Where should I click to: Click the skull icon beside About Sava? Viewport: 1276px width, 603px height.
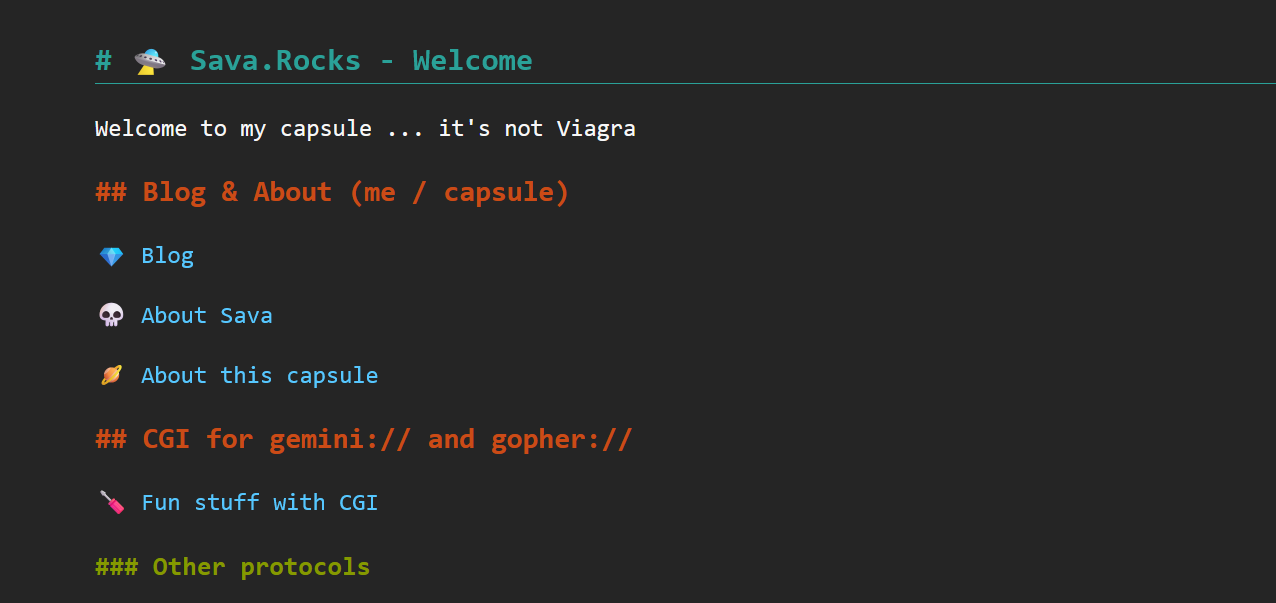pos(111,316)
